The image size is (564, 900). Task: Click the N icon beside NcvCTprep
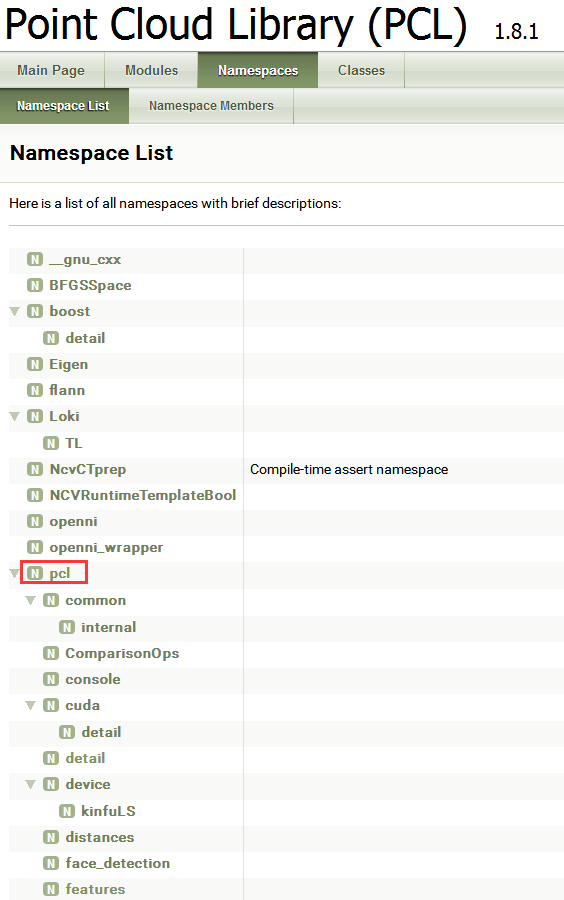(x=35, y=470)
